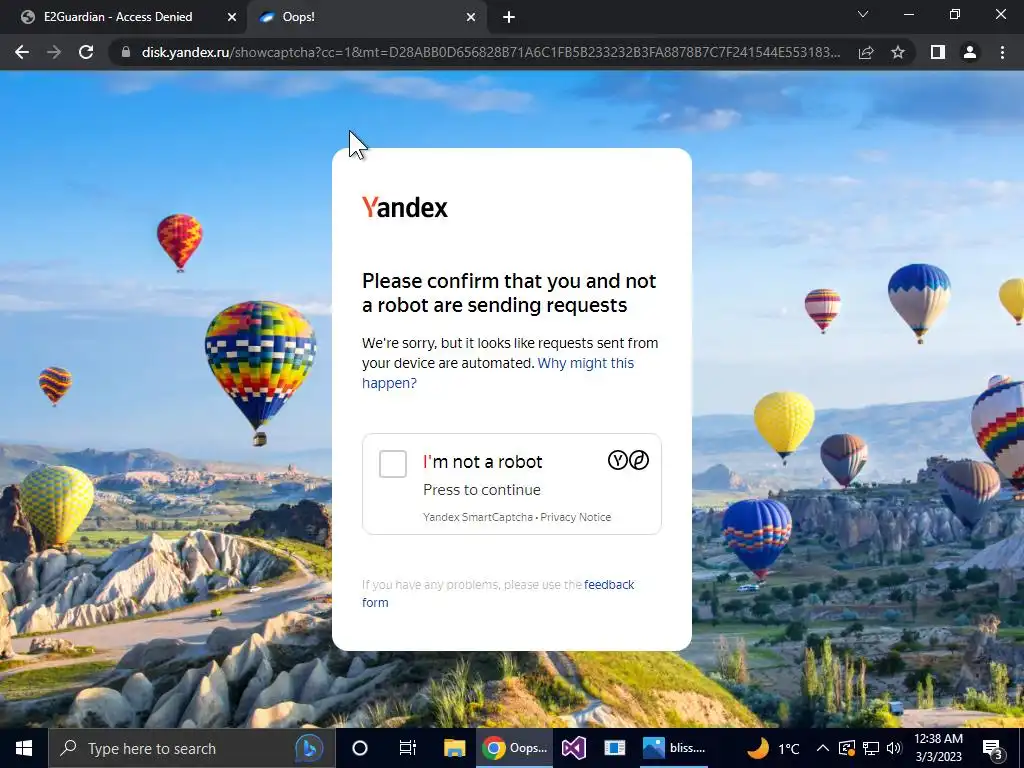Open the Chrome profile menu
This screenshot has width=1024, height=768.
tap(970, 52)
